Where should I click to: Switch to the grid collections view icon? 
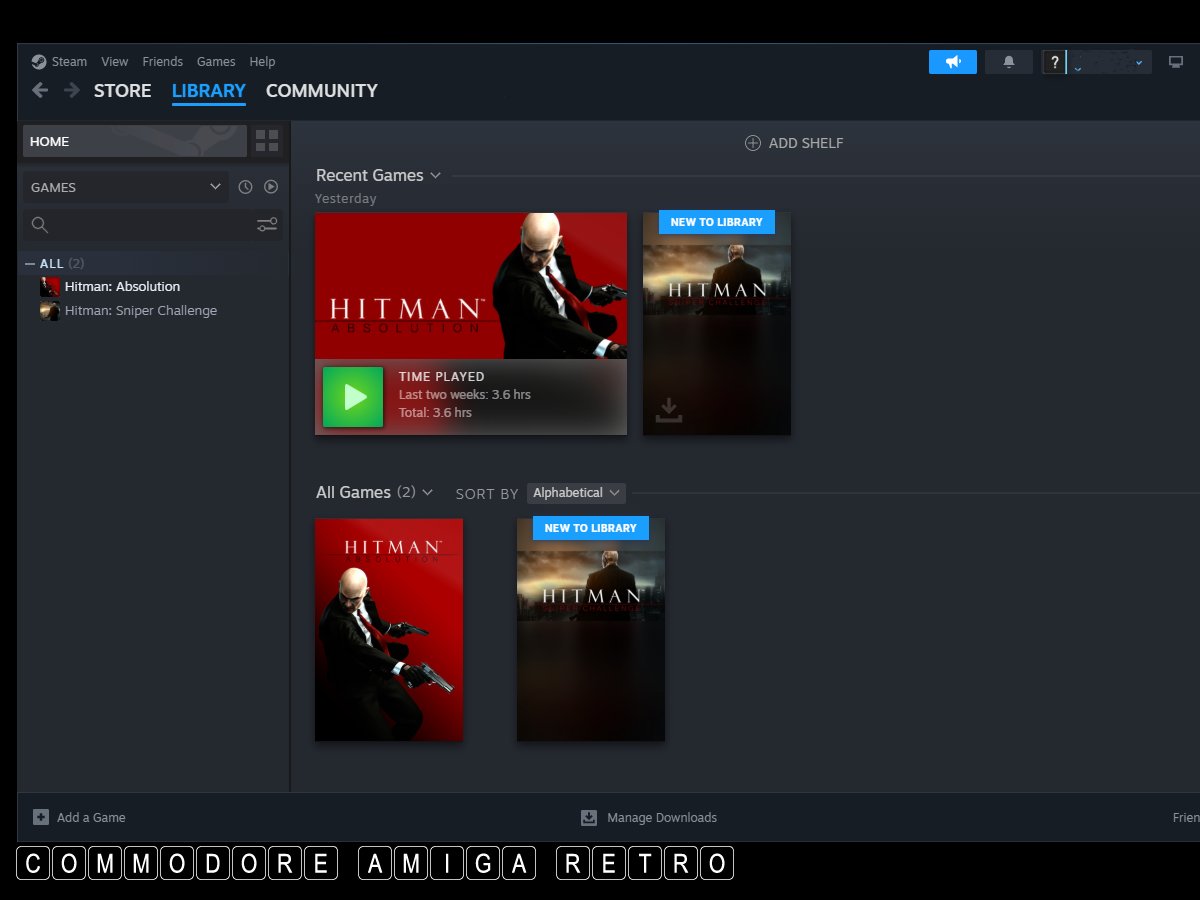pyautogui.click(x=267, y=141)
